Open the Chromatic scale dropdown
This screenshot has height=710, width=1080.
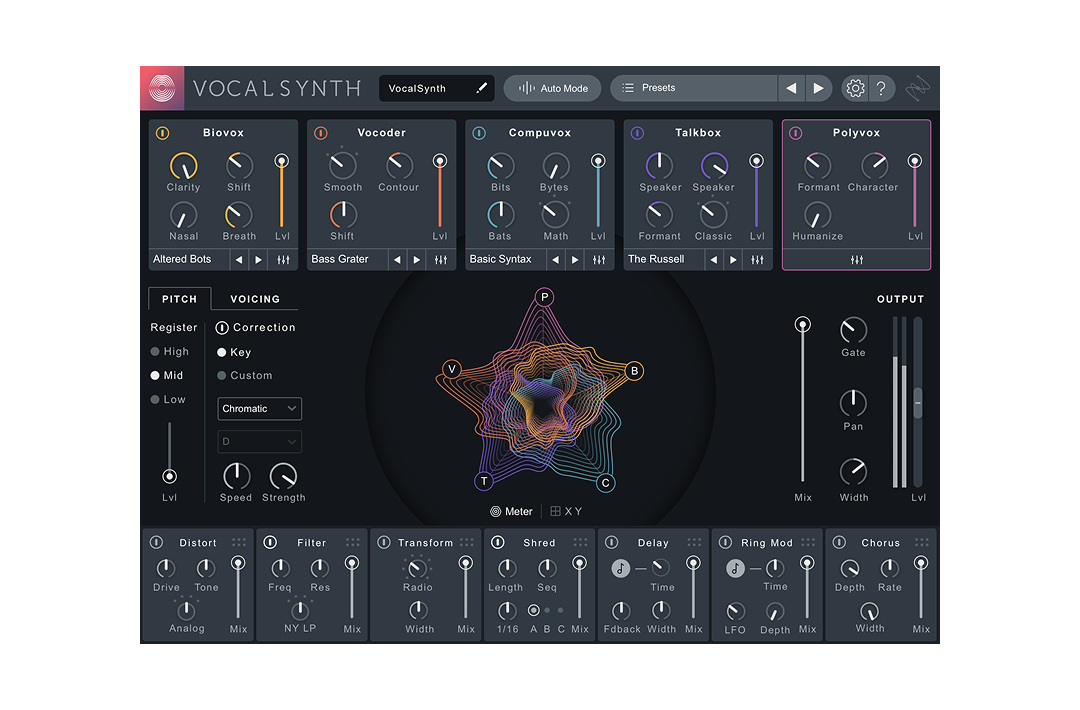pyautogui.click(x=259, y=408)
